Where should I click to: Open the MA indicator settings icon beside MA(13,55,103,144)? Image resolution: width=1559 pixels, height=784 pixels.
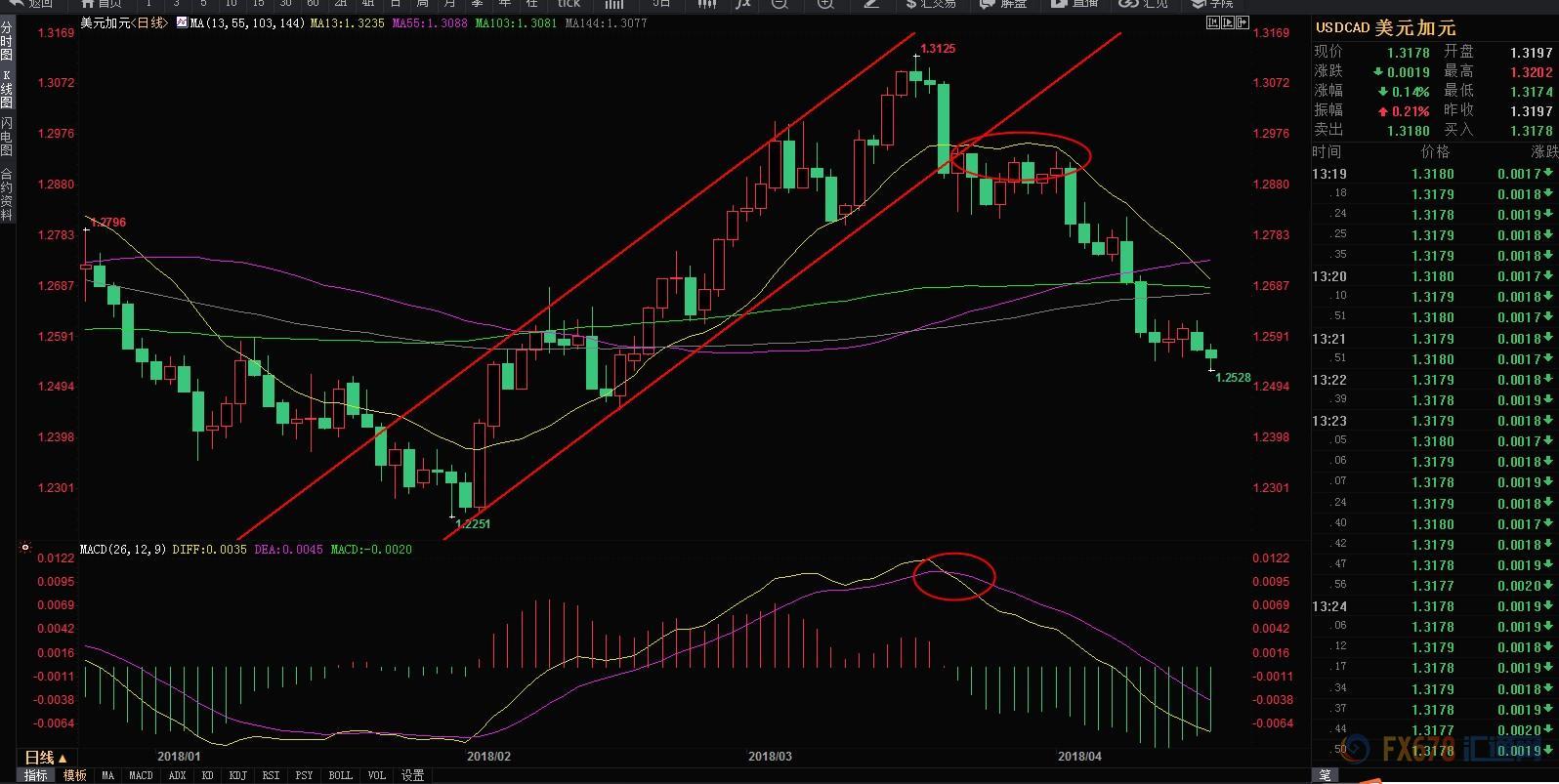pos(183,22)
